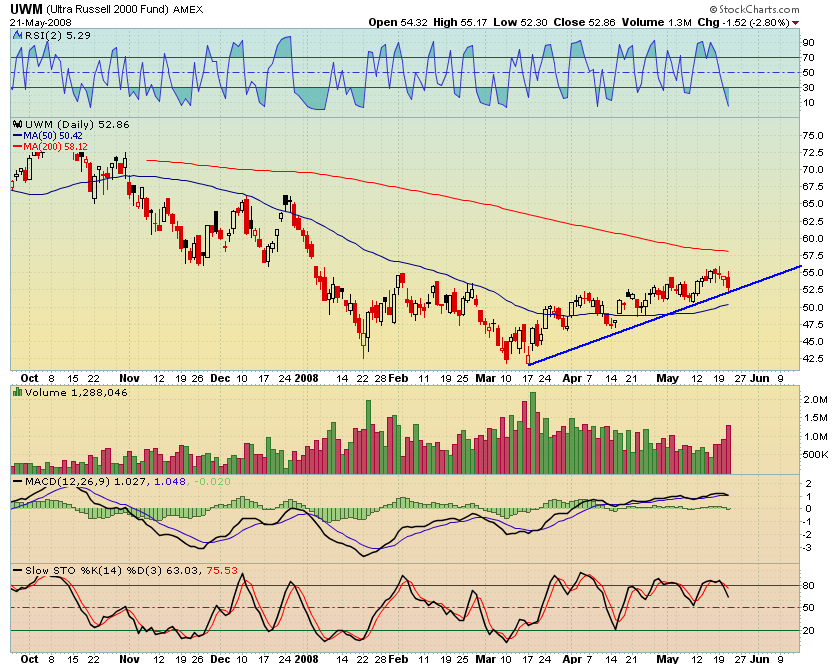Click the RSI indicator icon beside RSI(2)
This screenshot has height=664, width=833.
point(17,36)
